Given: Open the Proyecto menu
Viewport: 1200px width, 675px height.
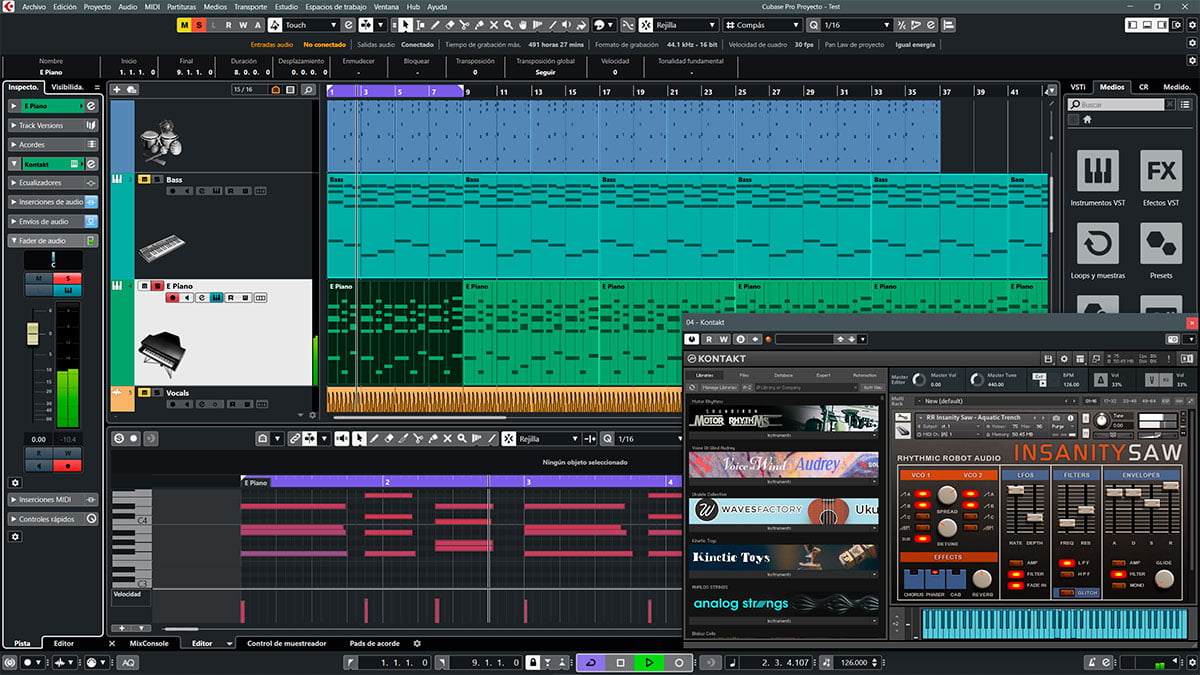Looking at the screenshot, I should coord(97,6).
